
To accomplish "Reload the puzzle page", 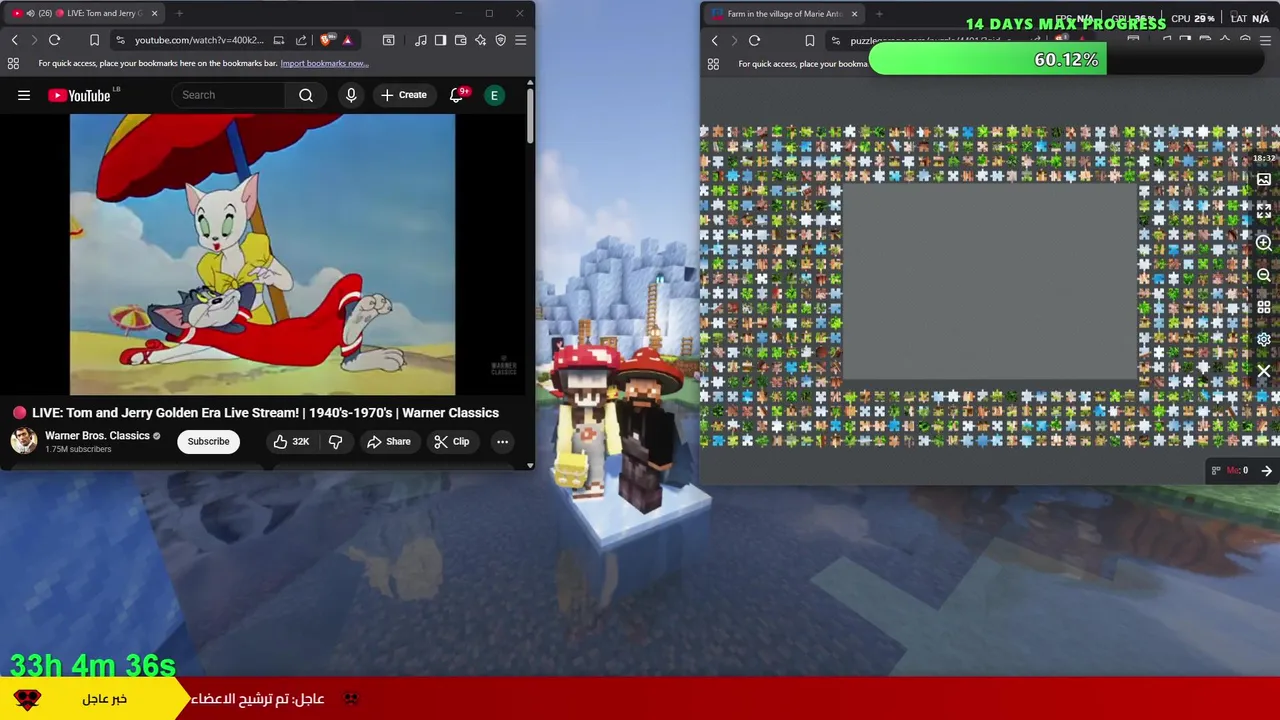I will [x=755, y=40].
